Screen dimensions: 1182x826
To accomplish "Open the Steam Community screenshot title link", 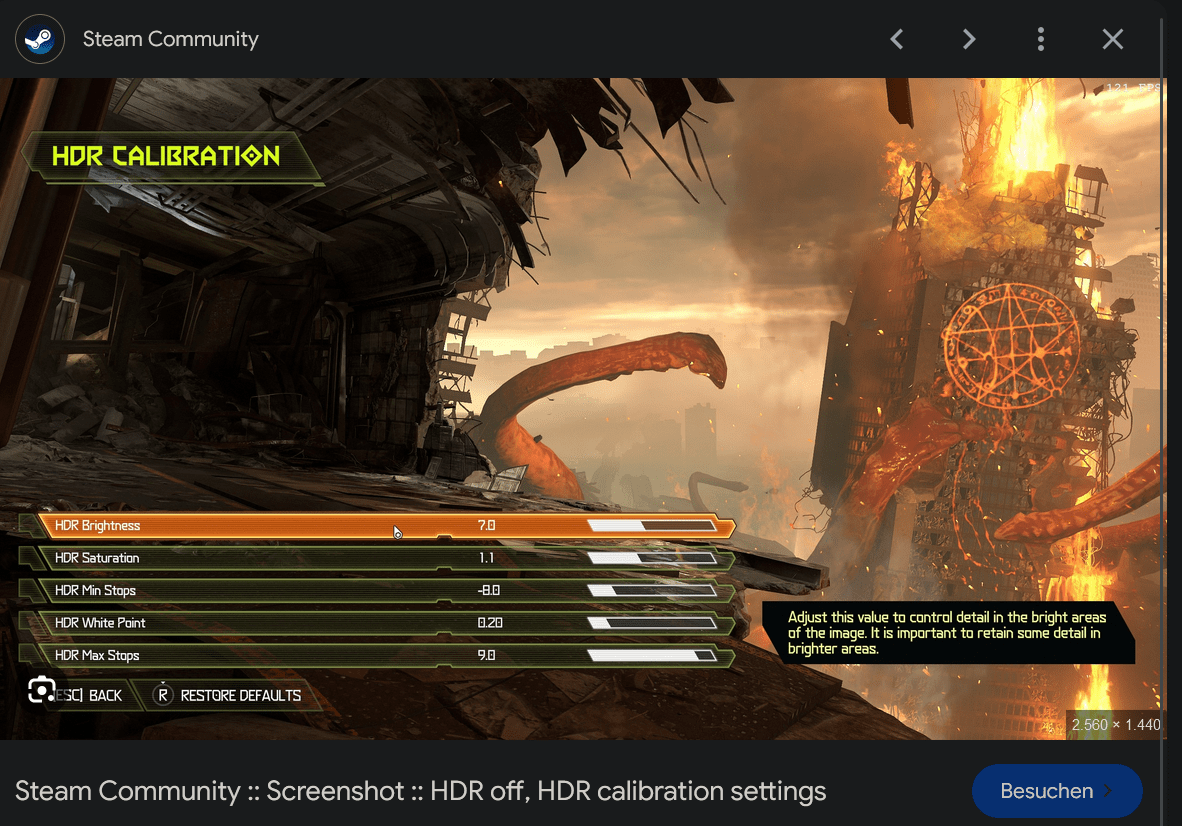I will pyautogui.click(x=421, y=791).
